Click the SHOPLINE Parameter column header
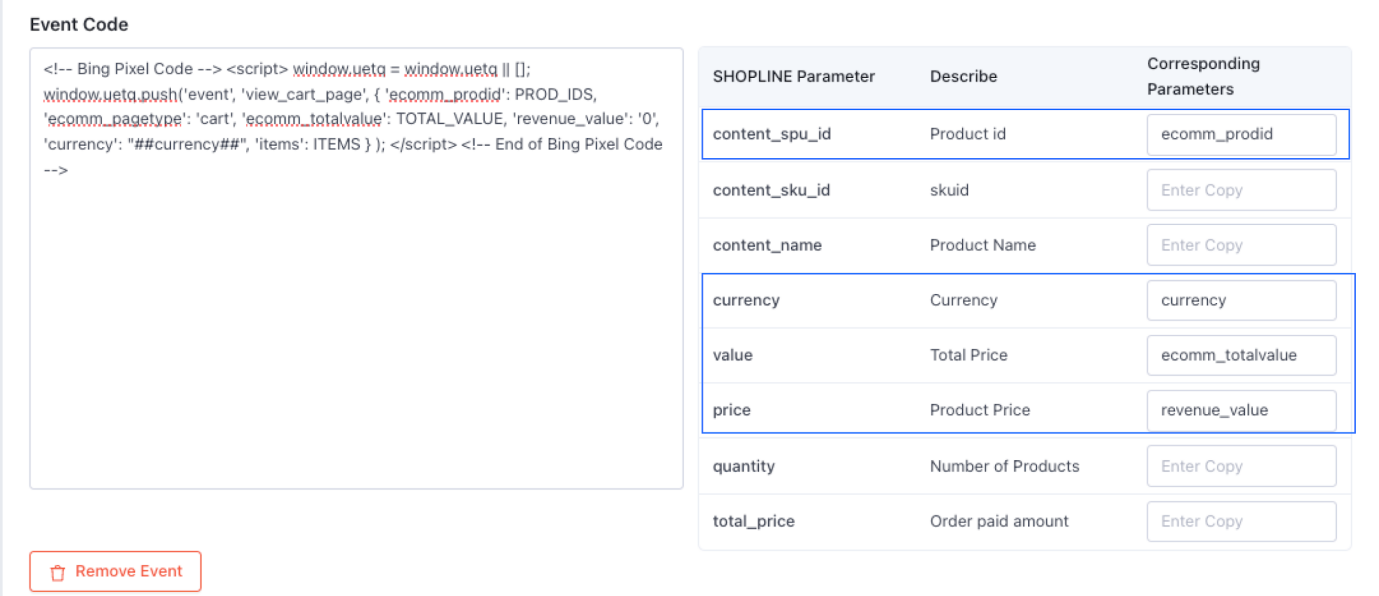The height and width of the screenshot is (596, 1379). point(793,76)
